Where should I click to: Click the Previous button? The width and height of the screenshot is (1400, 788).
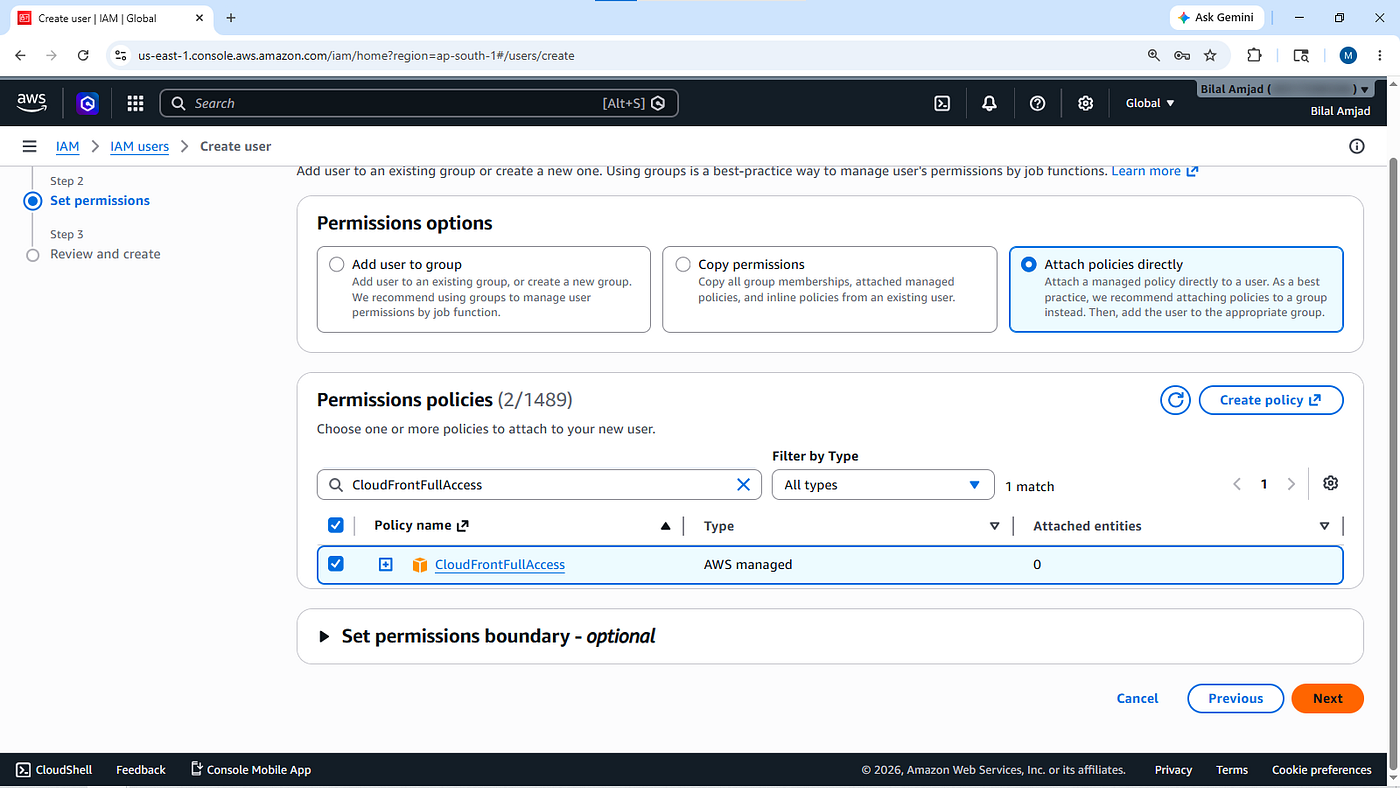[1236, 698]
